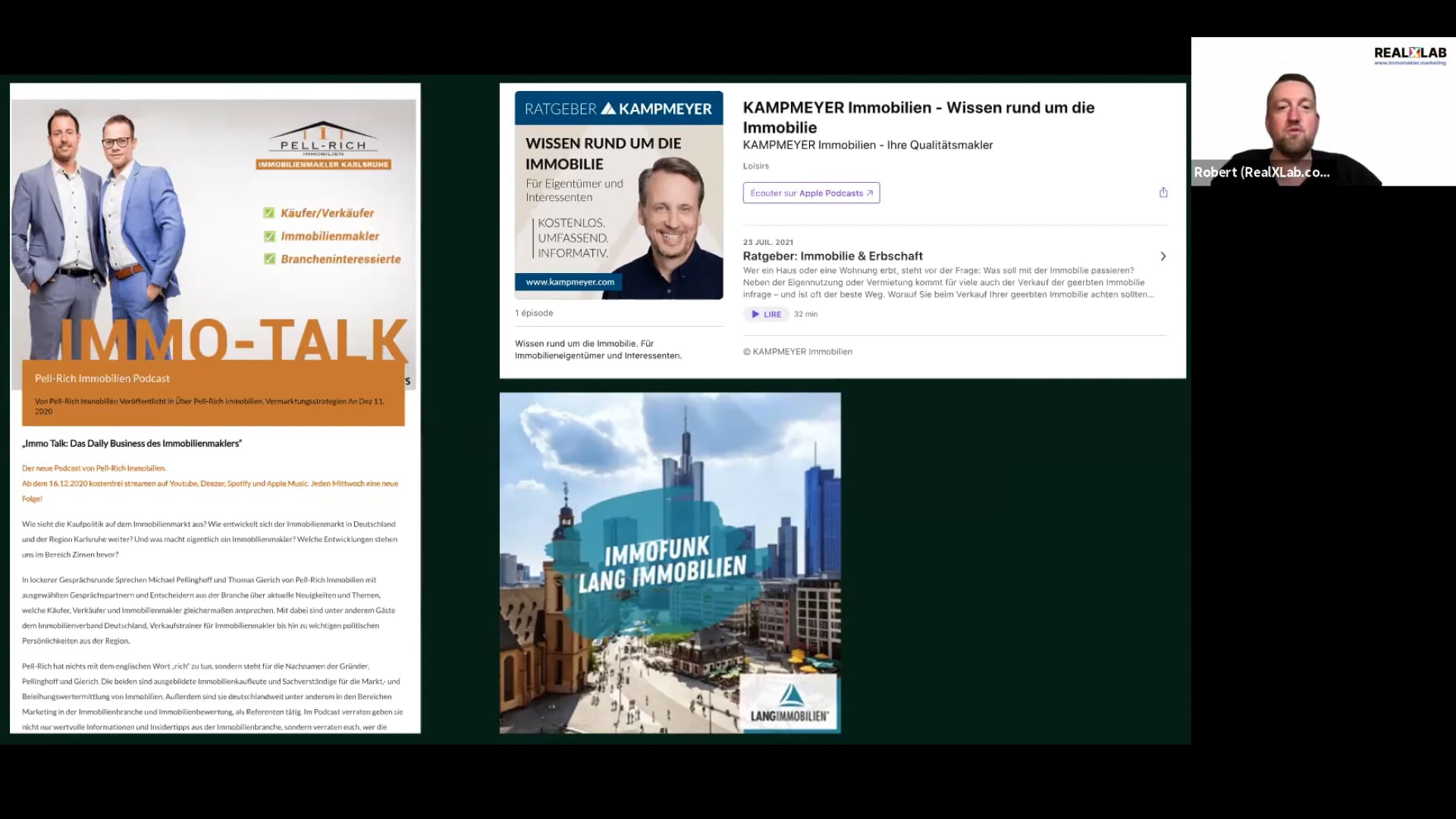1456x819 pixels.
Task: Click the Pell-Rich Immobilien logo
Action: point(324,139)
